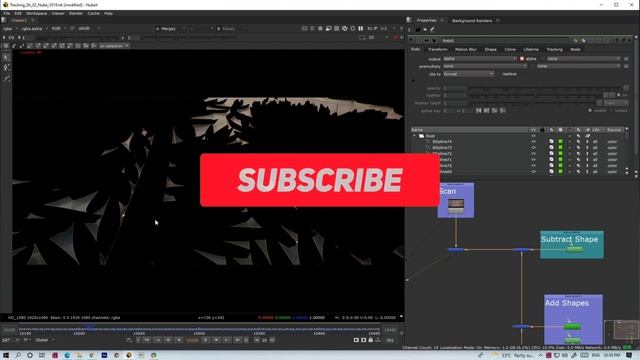640x360 pixels.
Task: Open the Shape tab in properties
Action: (491, 49)
